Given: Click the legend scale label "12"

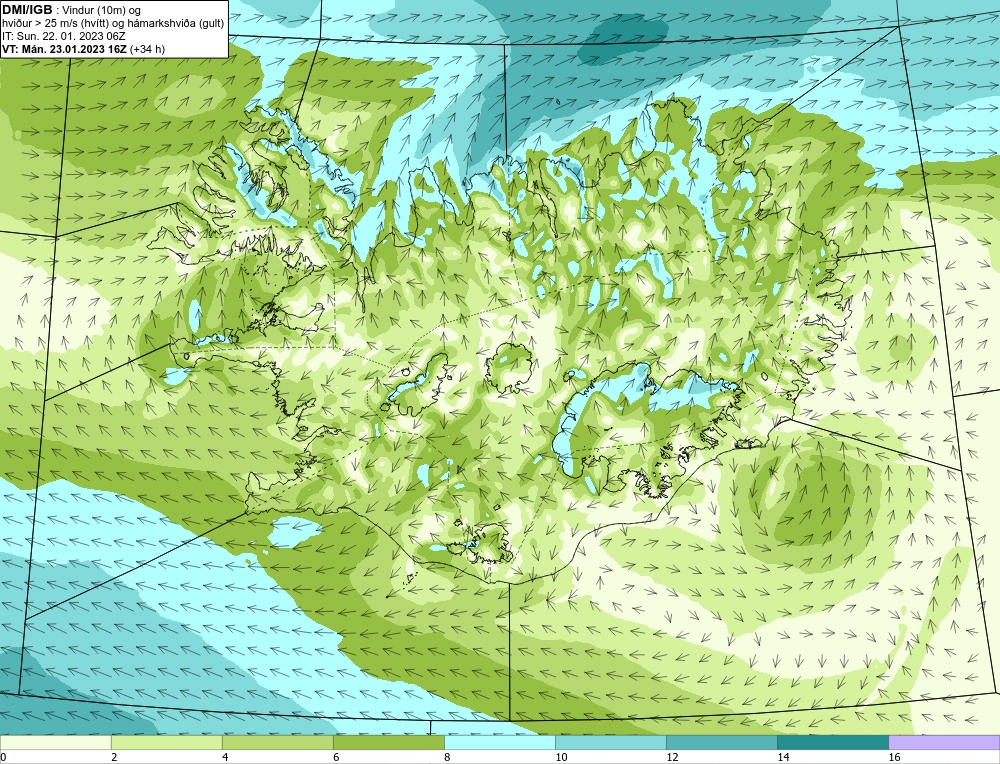Looking at the screenshot, I should pos(672,757).
